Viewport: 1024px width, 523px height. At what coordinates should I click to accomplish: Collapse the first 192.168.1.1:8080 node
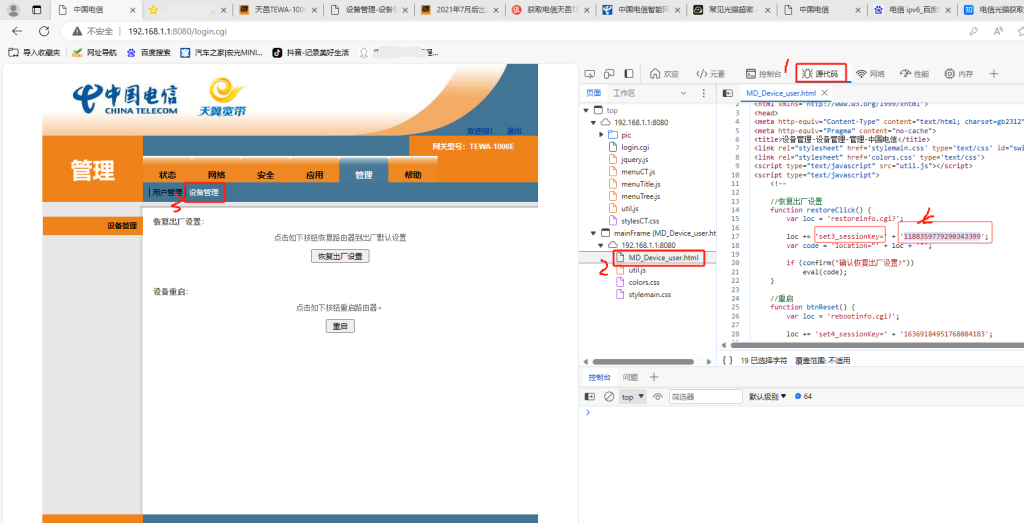tap(593, 122)
